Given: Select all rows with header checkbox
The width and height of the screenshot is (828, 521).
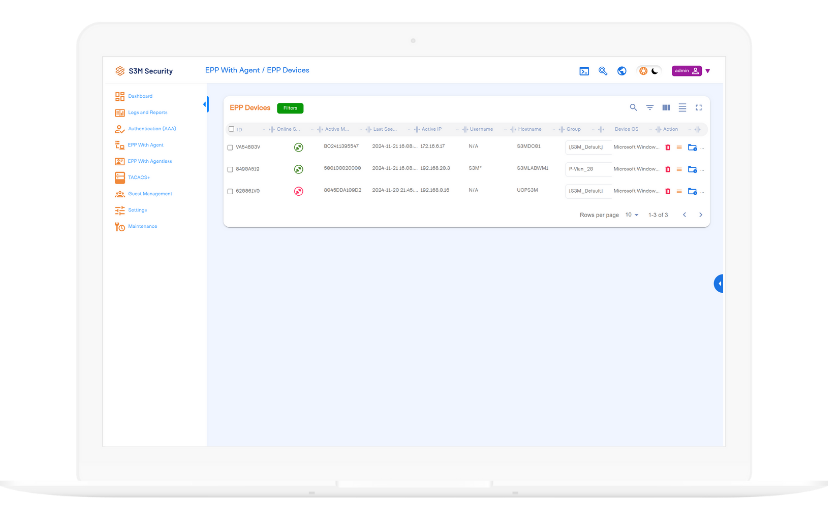Looking at the screenshot, I should pos(230,129).
